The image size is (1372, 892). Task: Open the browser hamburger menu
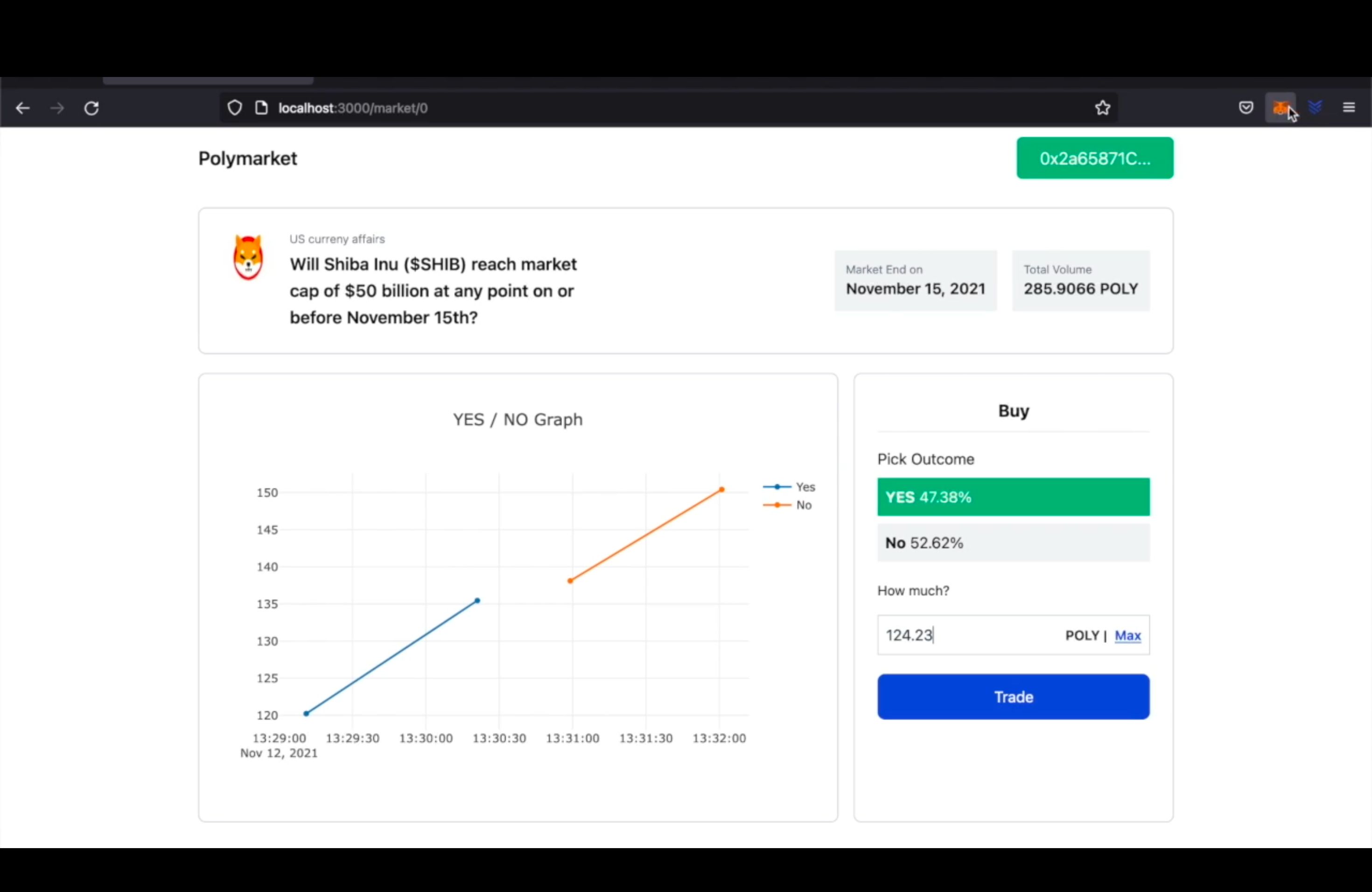coord(1348,107)
